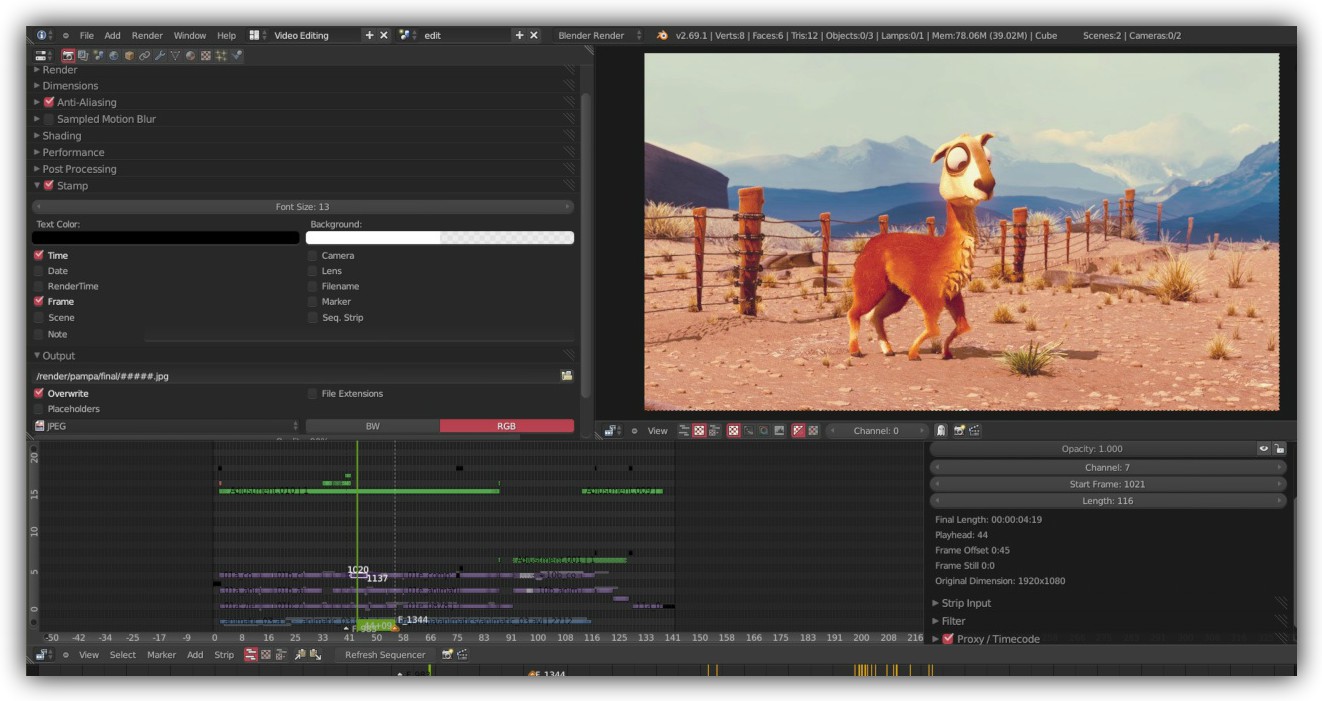Disable the Anti-Aliasing checkbox

[49, 102]
